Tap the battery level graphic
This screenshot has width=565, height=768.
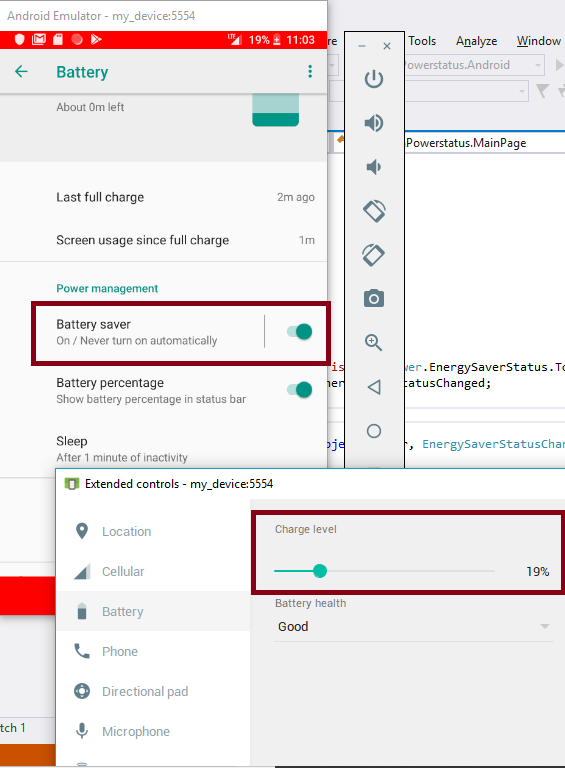point(276,110)
